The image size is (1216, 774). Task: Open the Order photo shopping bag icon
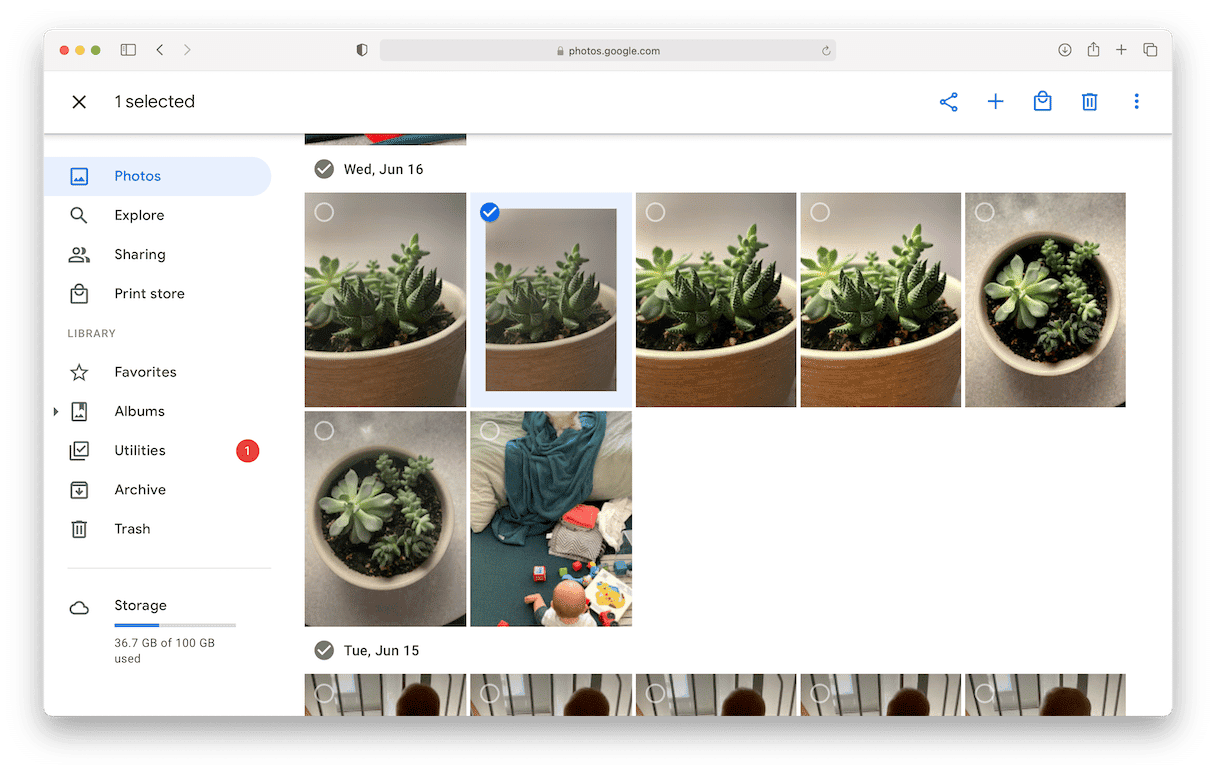(x=1042, y=102)
